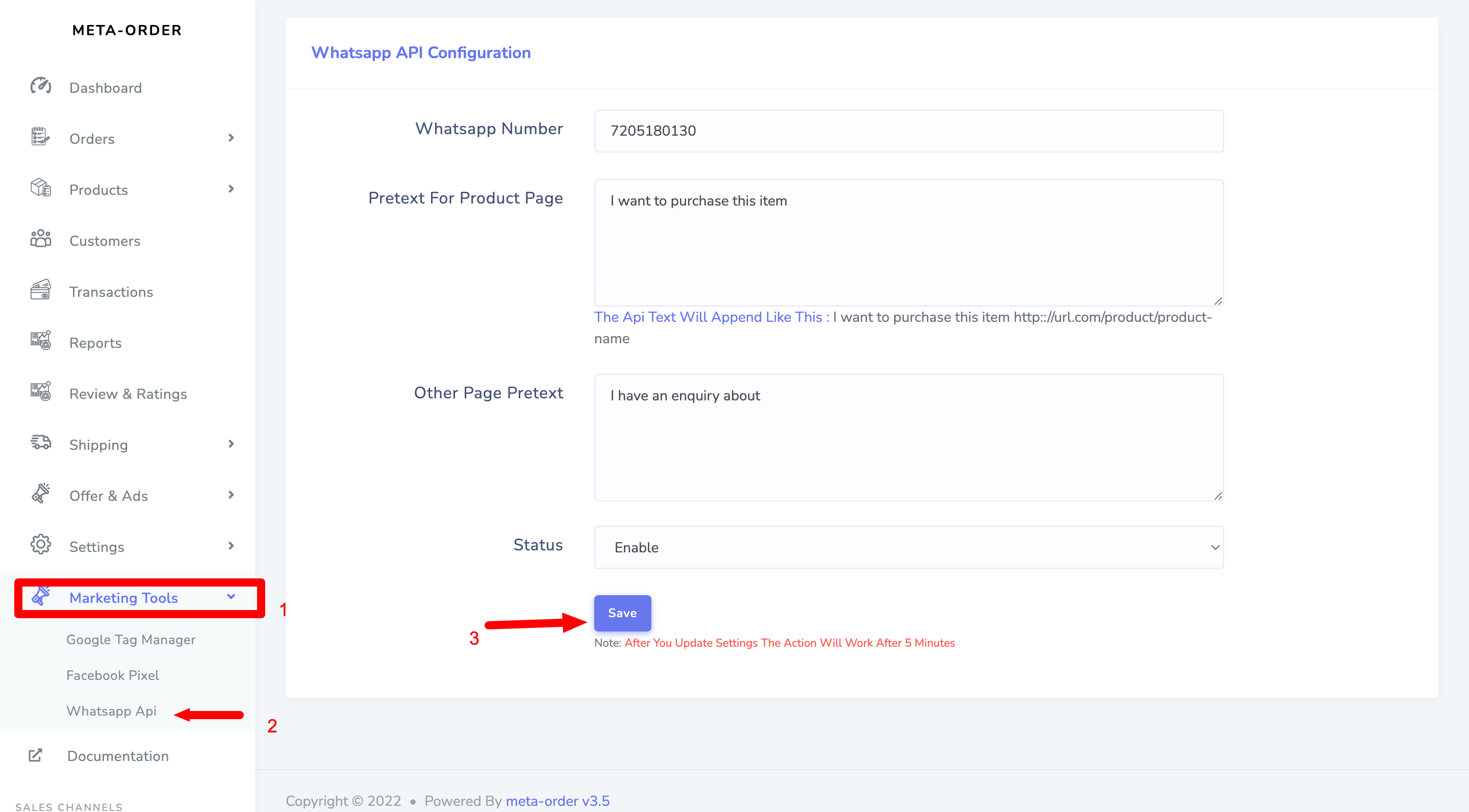Image resolution: width=1469 pixels, height=812 pixels.
Task: Click the Documentation external link icon
Action: point(35,755)
